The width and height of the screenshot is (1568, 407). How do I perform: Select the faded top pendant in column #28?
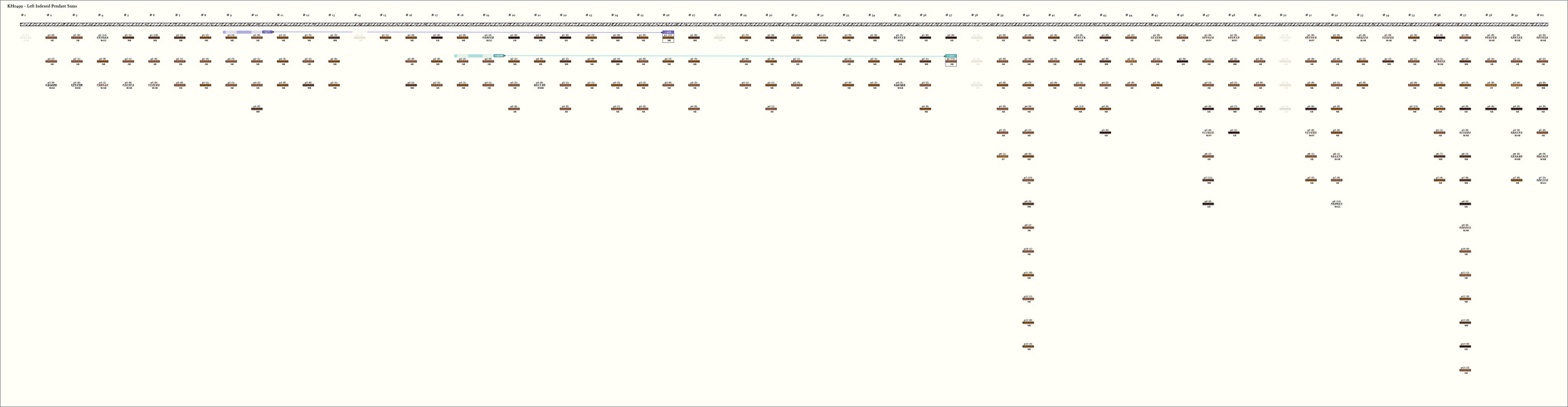(719, 37)
